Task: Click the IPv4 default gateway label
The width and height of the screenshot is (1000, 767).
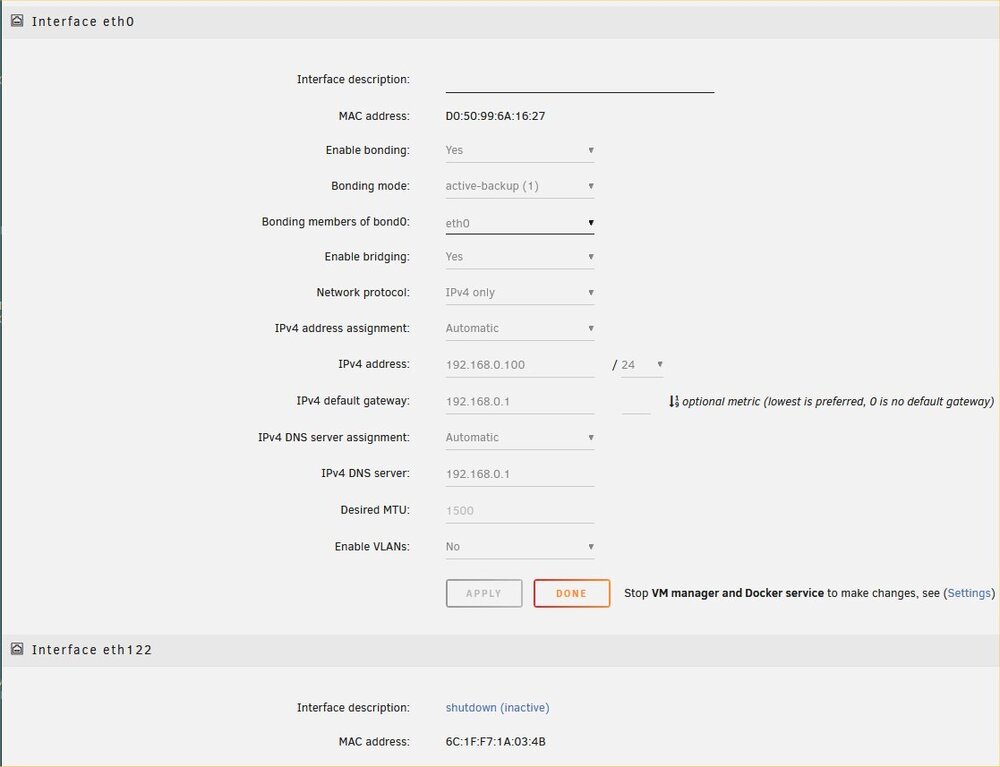Action: coord(353,401)
